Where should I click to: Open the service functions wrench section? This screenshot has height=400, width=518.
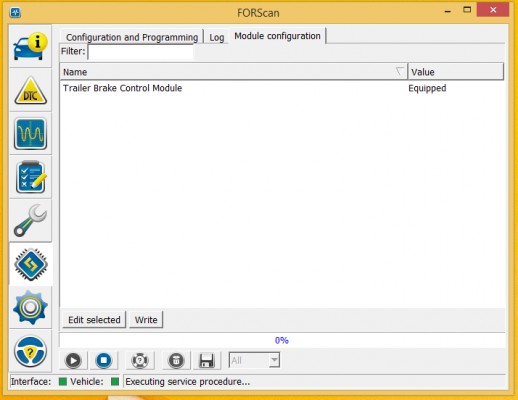click(x=30, y=221)
